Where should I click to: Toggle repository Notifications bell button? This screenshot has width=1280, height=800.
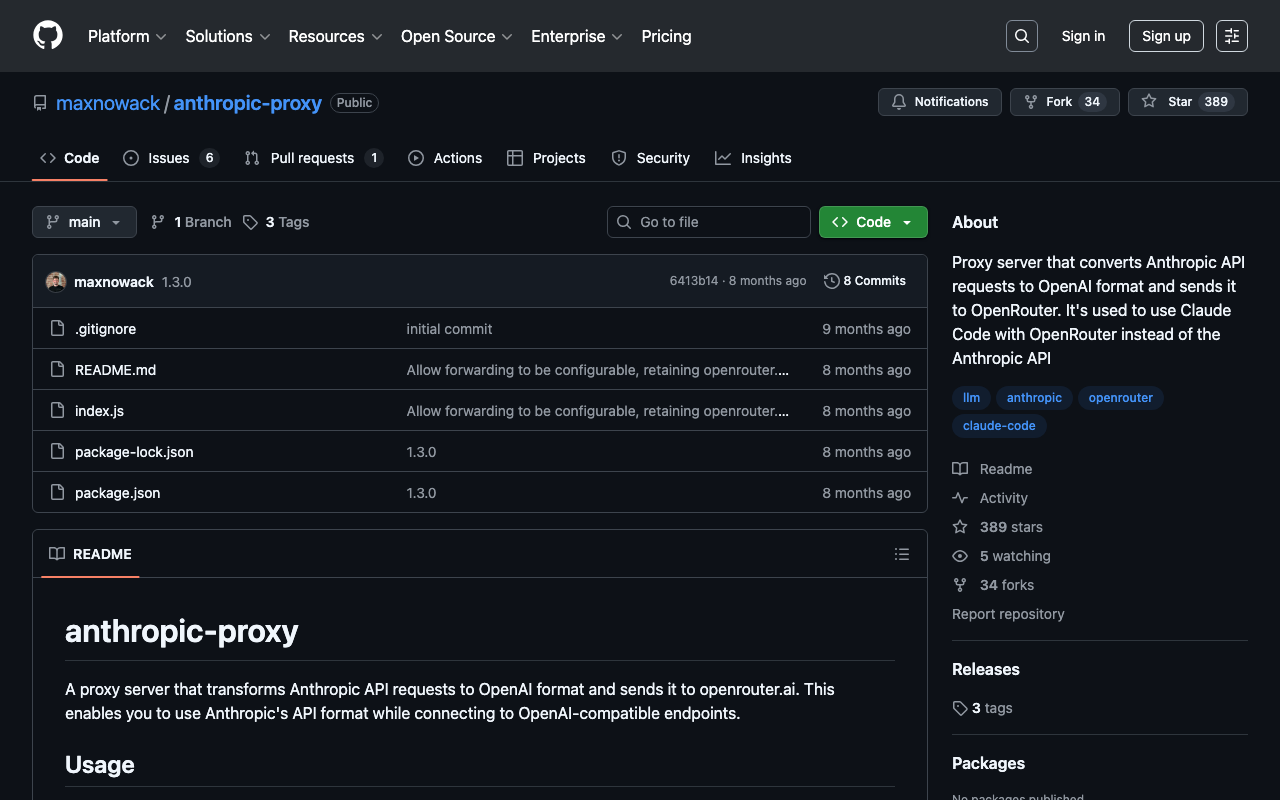click(x=939, y=102)
